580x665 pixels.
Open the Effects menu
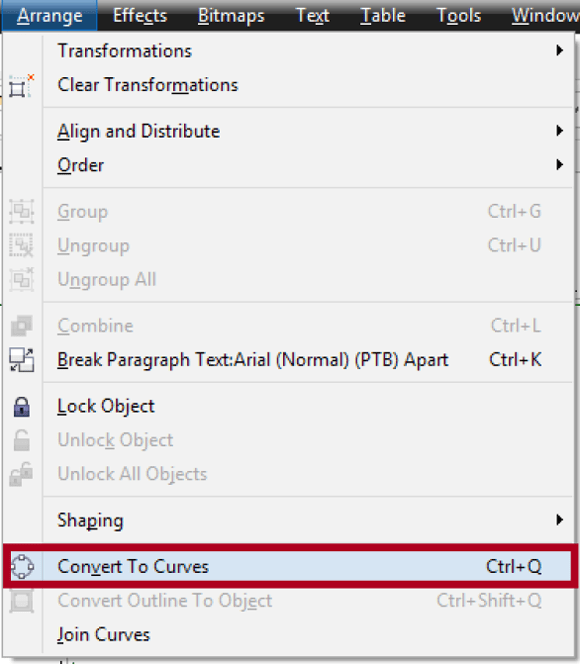coord(140,16)
